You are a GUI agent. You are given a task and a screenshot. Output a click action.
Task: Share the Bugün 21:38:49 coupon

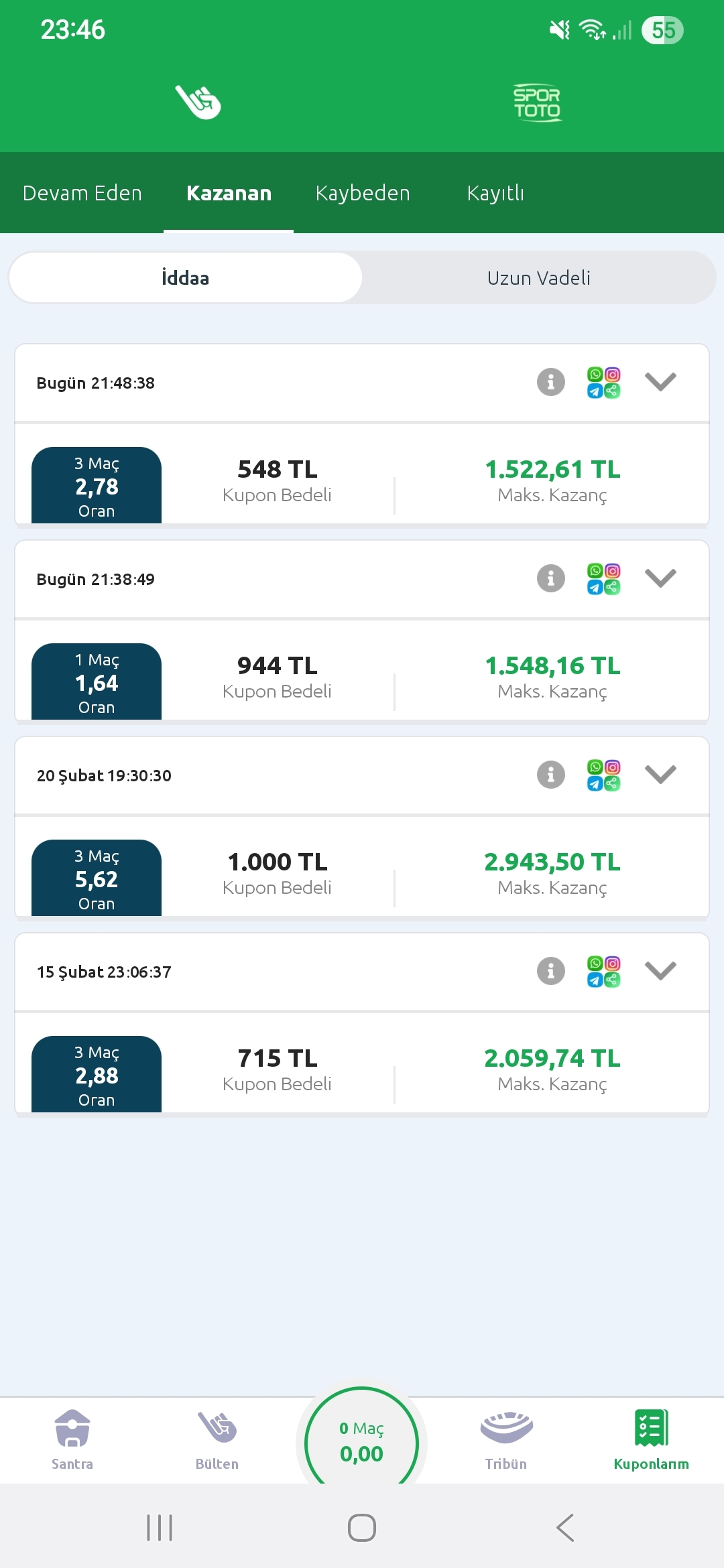click(603, 579)
